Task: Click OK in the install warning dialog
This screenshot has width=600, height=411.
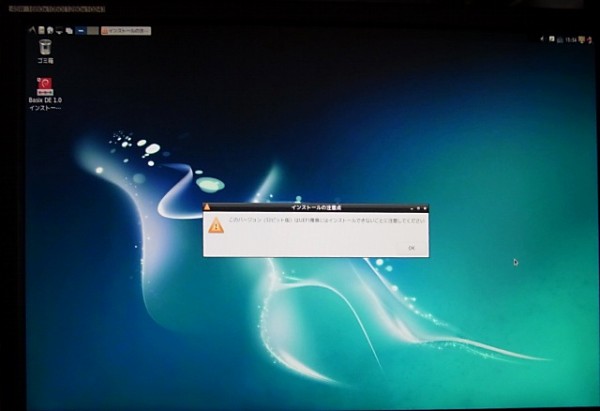Action: click(x=411, y=248)
